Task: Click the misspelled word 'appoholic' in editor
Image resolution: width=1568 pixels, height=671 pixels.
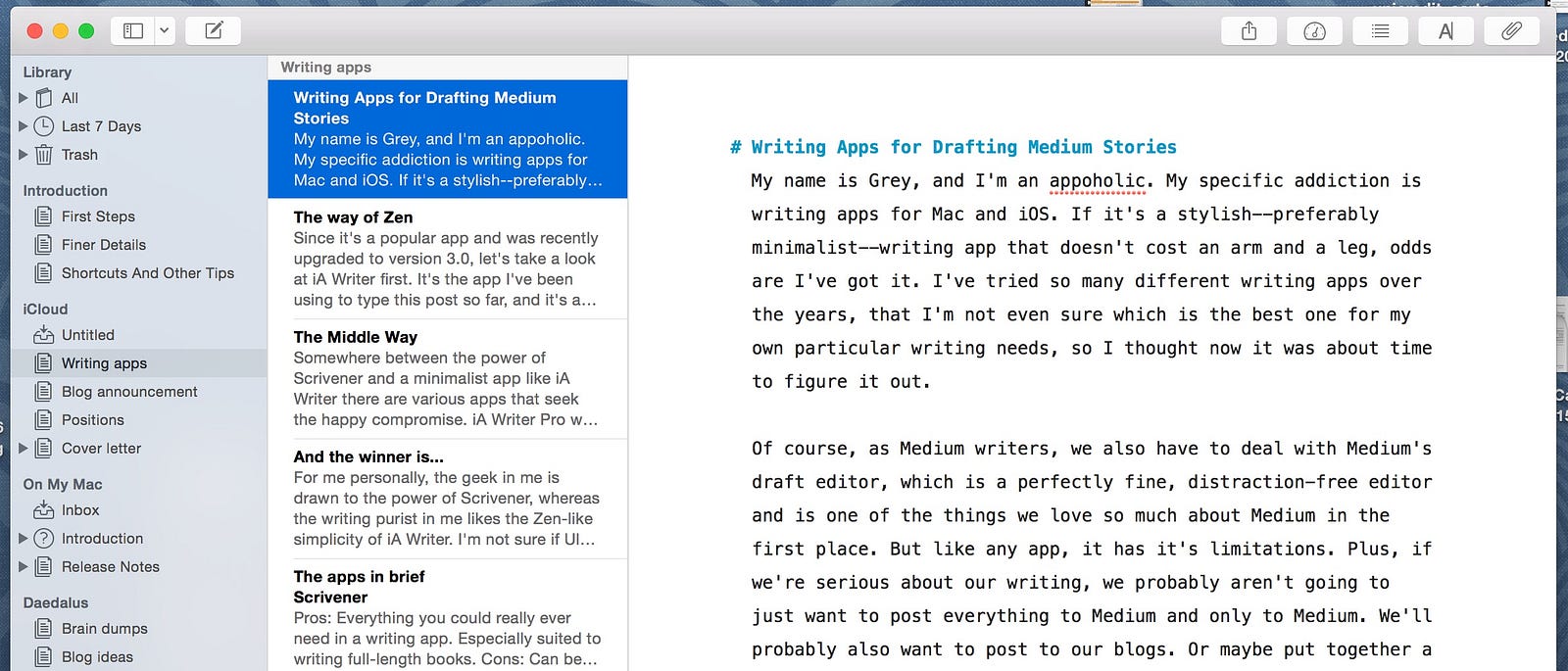Action: pos(1097,181)
